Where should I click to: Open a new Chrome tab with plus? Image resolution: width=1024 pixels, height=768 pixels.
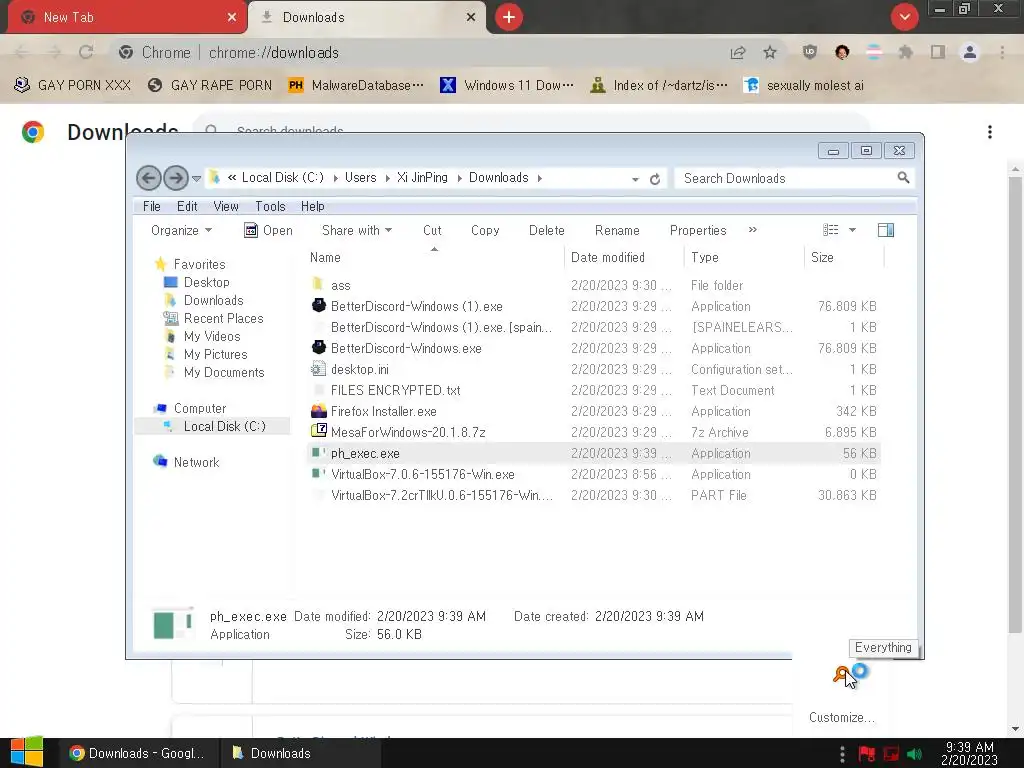[509, 17]
